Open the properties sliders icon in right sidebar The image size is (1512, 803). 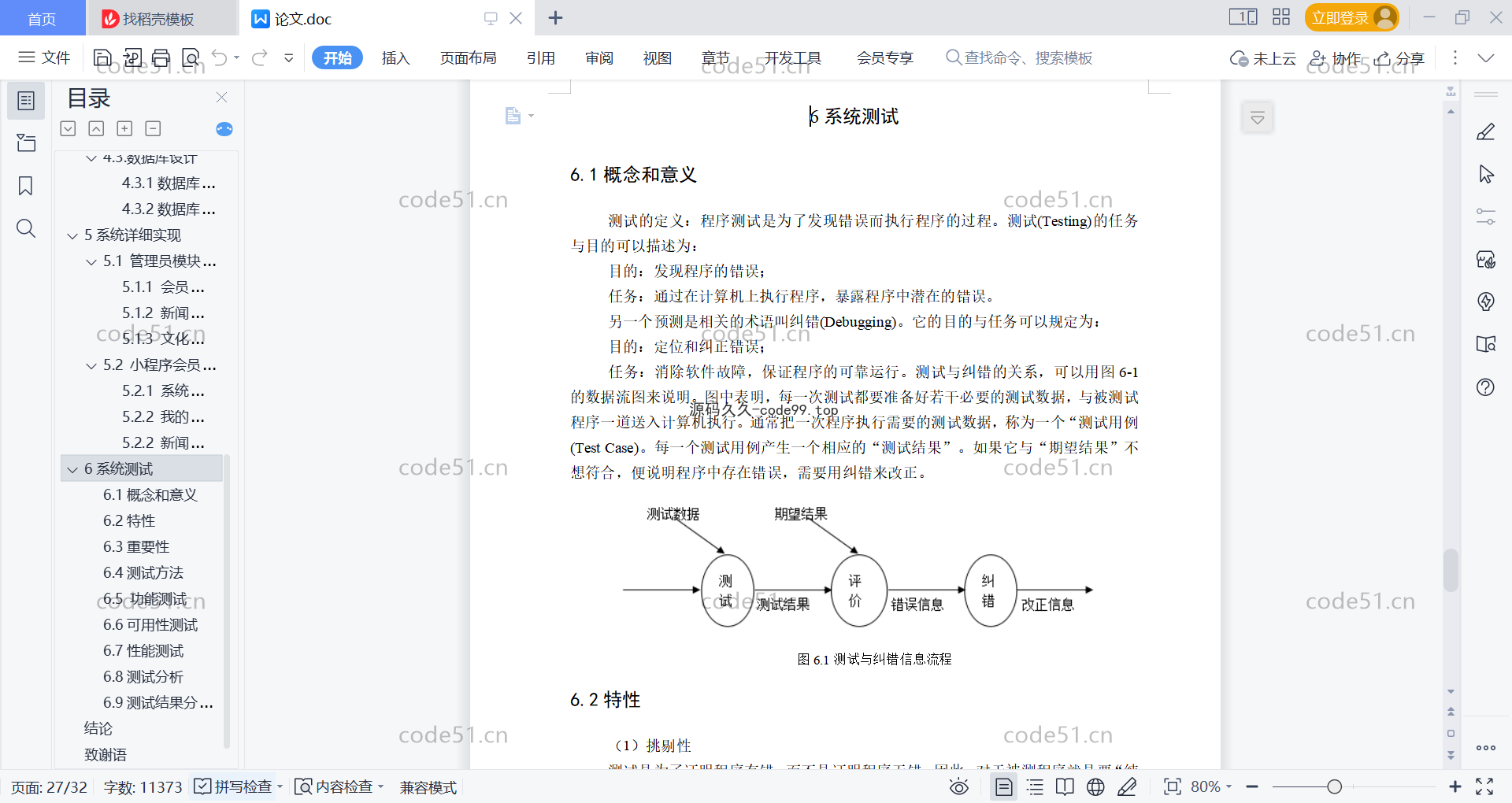tap(1485, 216)
